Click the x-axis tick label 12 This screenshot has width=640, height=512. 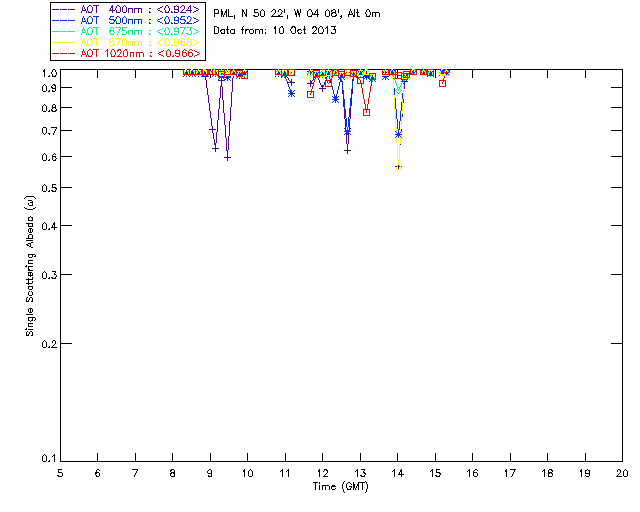[322, 473]
